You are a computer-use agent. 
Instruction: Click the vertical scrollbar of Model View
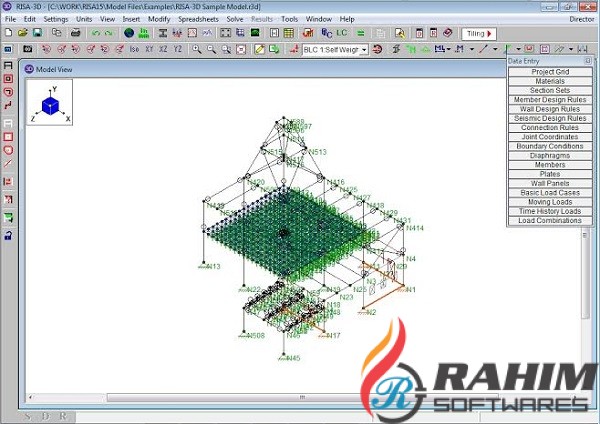pos(585,274)
